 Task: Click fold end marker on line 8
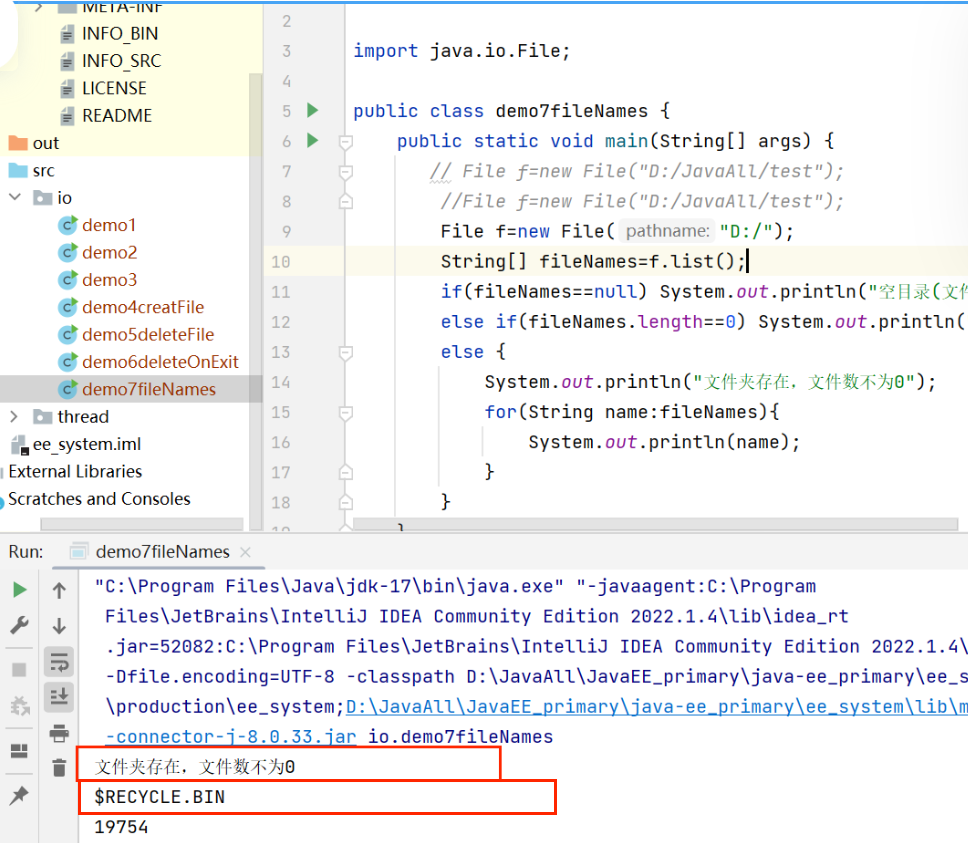click(x=346, y=201)
